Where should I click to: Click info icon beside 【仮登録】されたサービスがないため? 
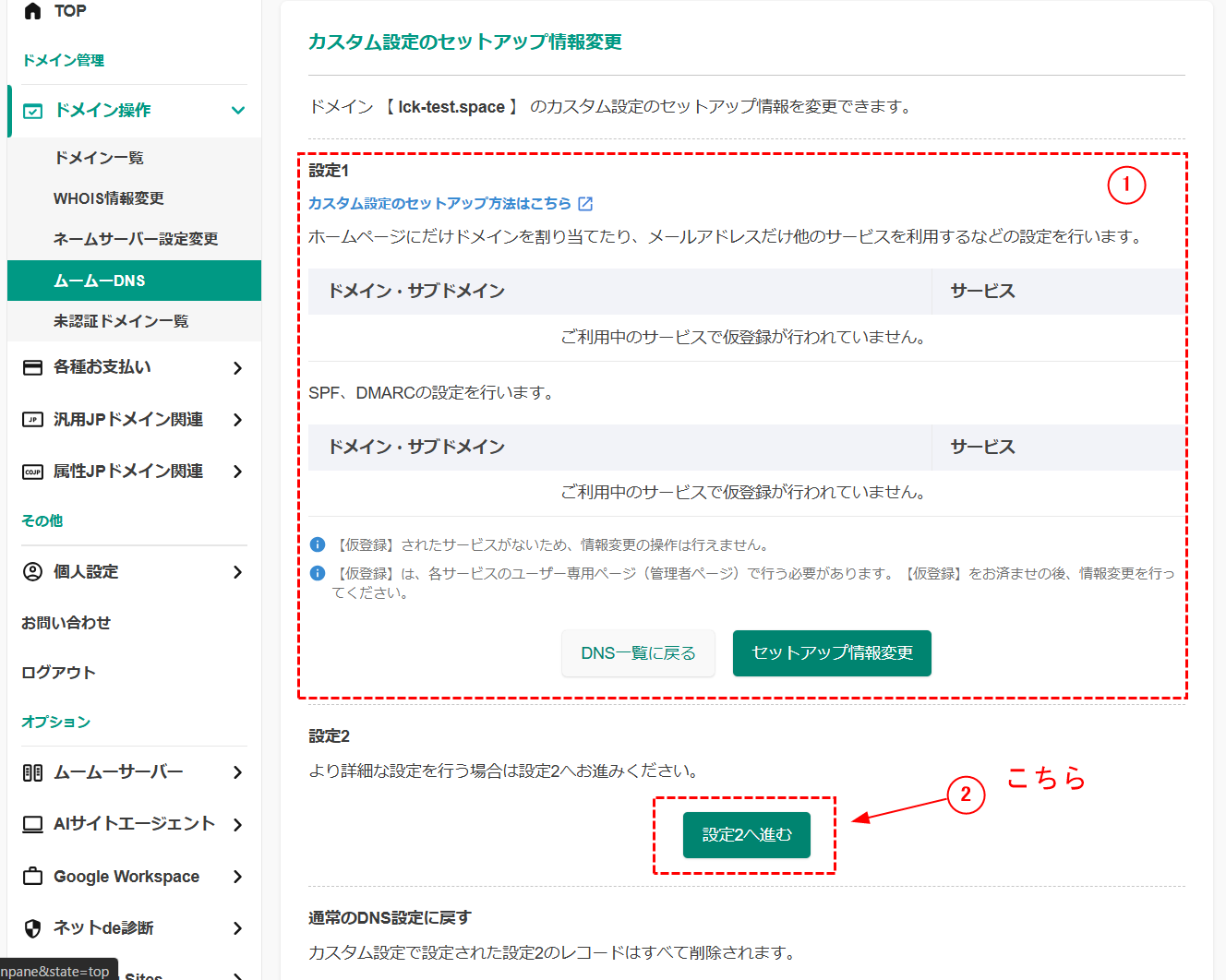coord(318,544)
